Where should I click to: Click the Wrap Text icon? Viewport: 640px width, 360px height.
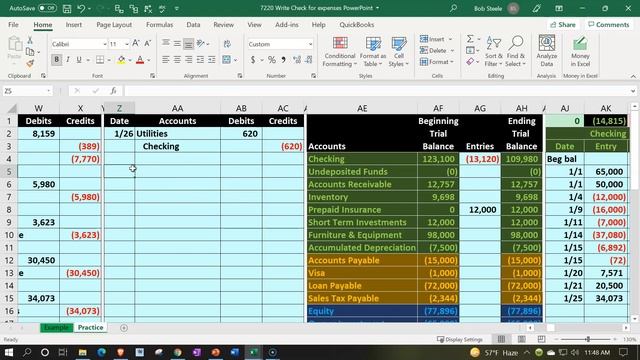227,44
